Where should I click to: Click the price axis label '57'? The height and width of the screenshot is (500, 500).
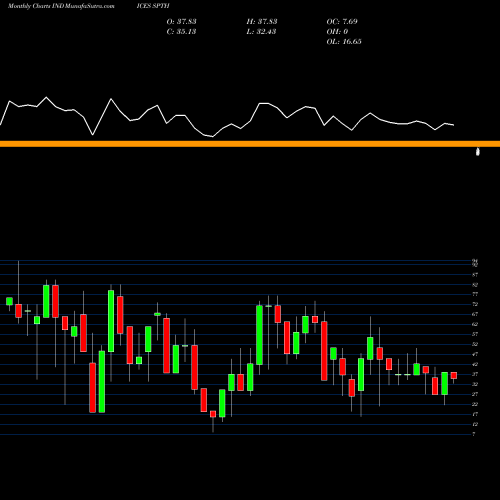click(x=475, y=334)
